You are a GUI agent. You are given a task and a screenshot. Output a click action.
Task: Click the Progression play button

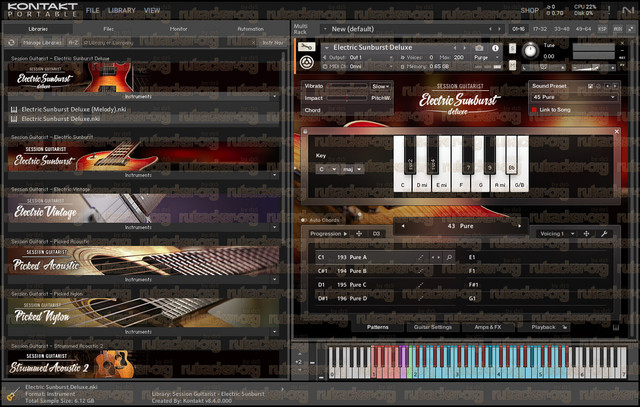pos(345,234)
